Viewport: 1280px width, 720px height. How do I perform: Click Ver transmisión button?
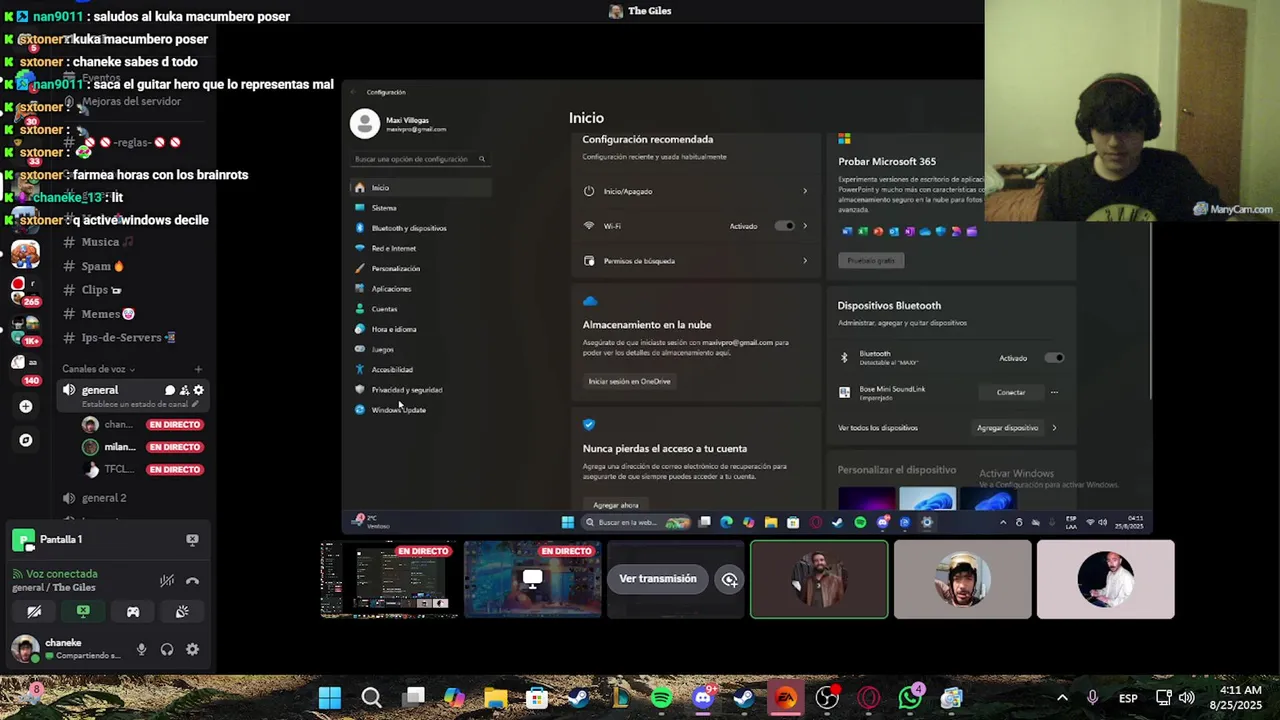coord(657,579)
